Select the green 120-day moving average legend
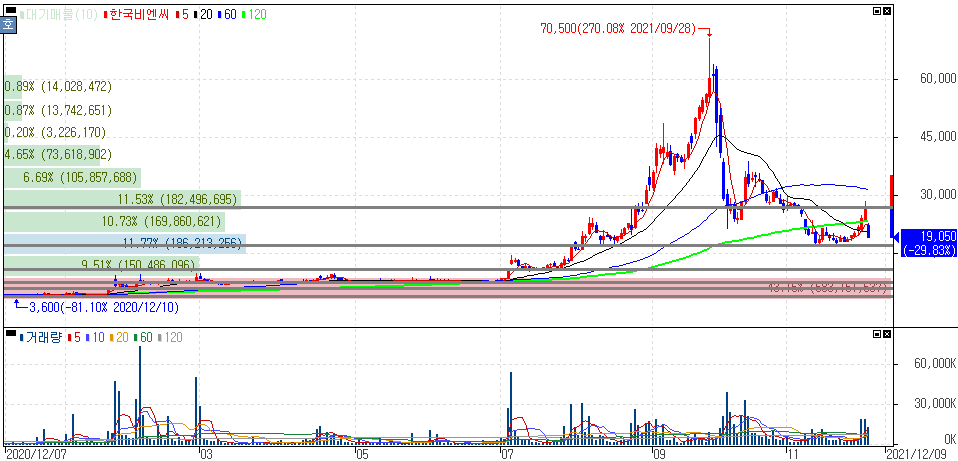The height and width of the screenshot is (461, 958). pos(254,14)
